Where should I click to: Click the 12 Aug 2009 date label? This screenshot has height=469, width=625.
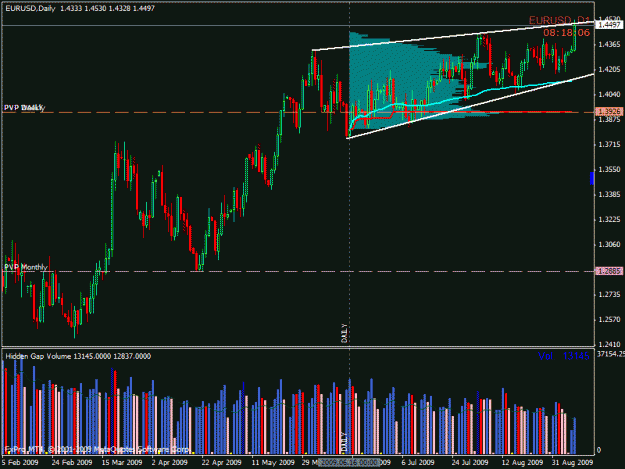[x=522, y=462]
